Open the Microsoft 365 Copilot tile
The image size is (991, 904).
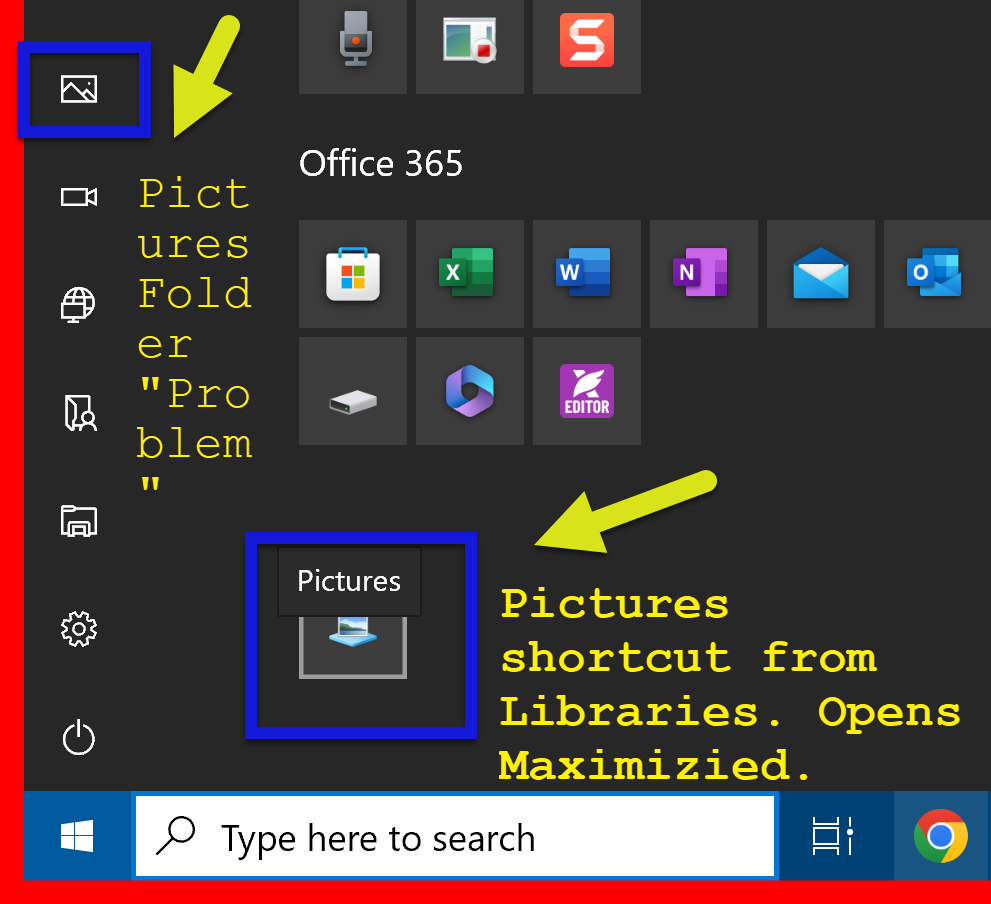click(x=469, y=391)
